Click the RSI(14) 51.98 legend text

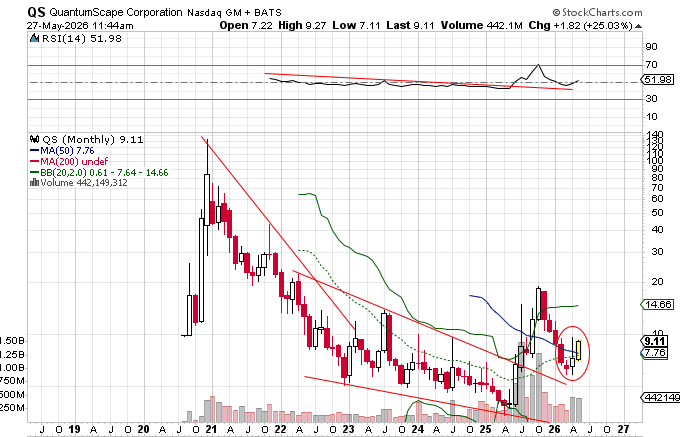click(x=82, y=38)
